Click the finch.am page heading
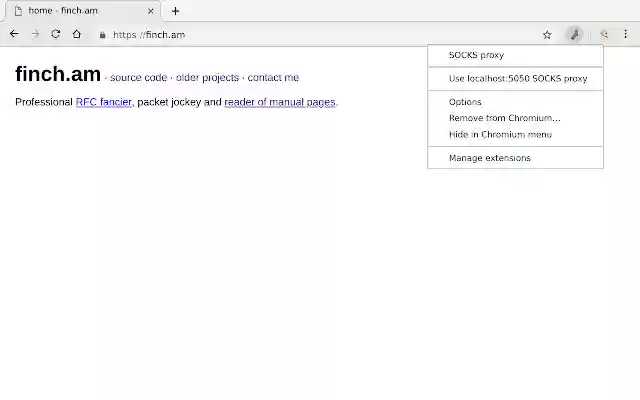 pyautogui.click(x=58, y=74)
